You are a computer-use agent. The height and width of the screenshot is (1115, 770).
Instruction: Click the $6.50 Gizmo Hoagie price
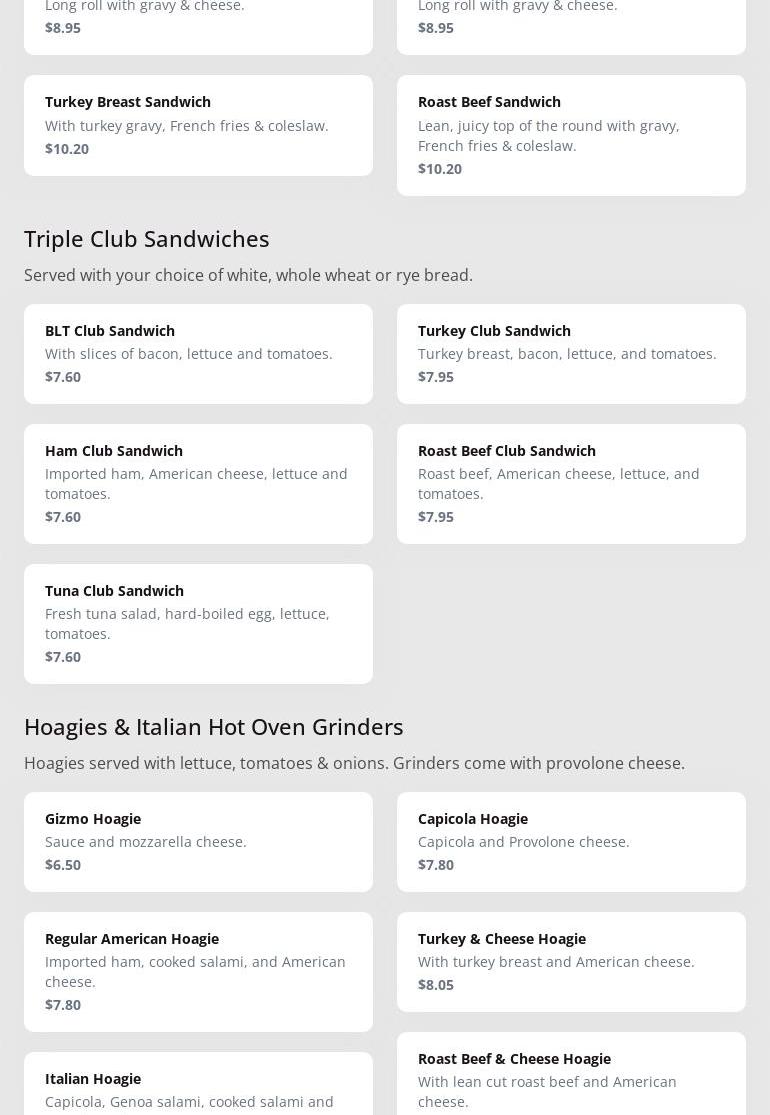(63, 864)
